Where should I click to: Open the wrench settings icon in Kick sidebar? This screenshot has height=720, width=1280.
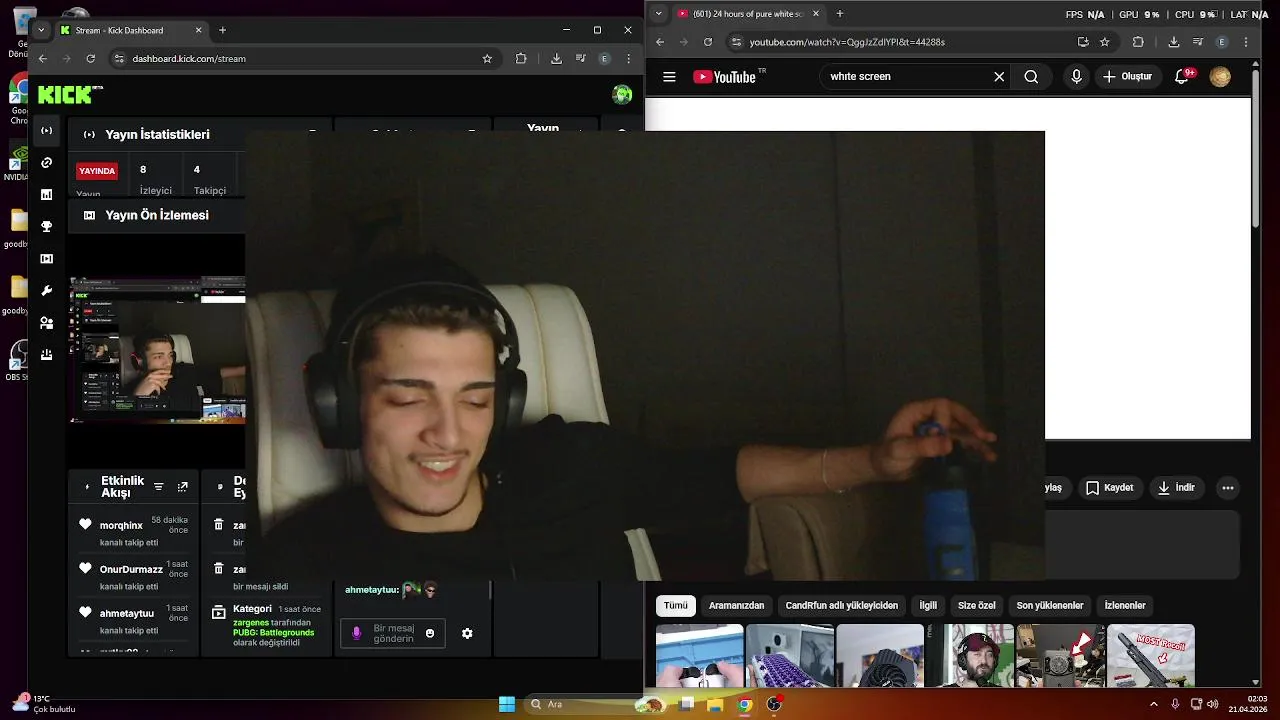point(46,291)
